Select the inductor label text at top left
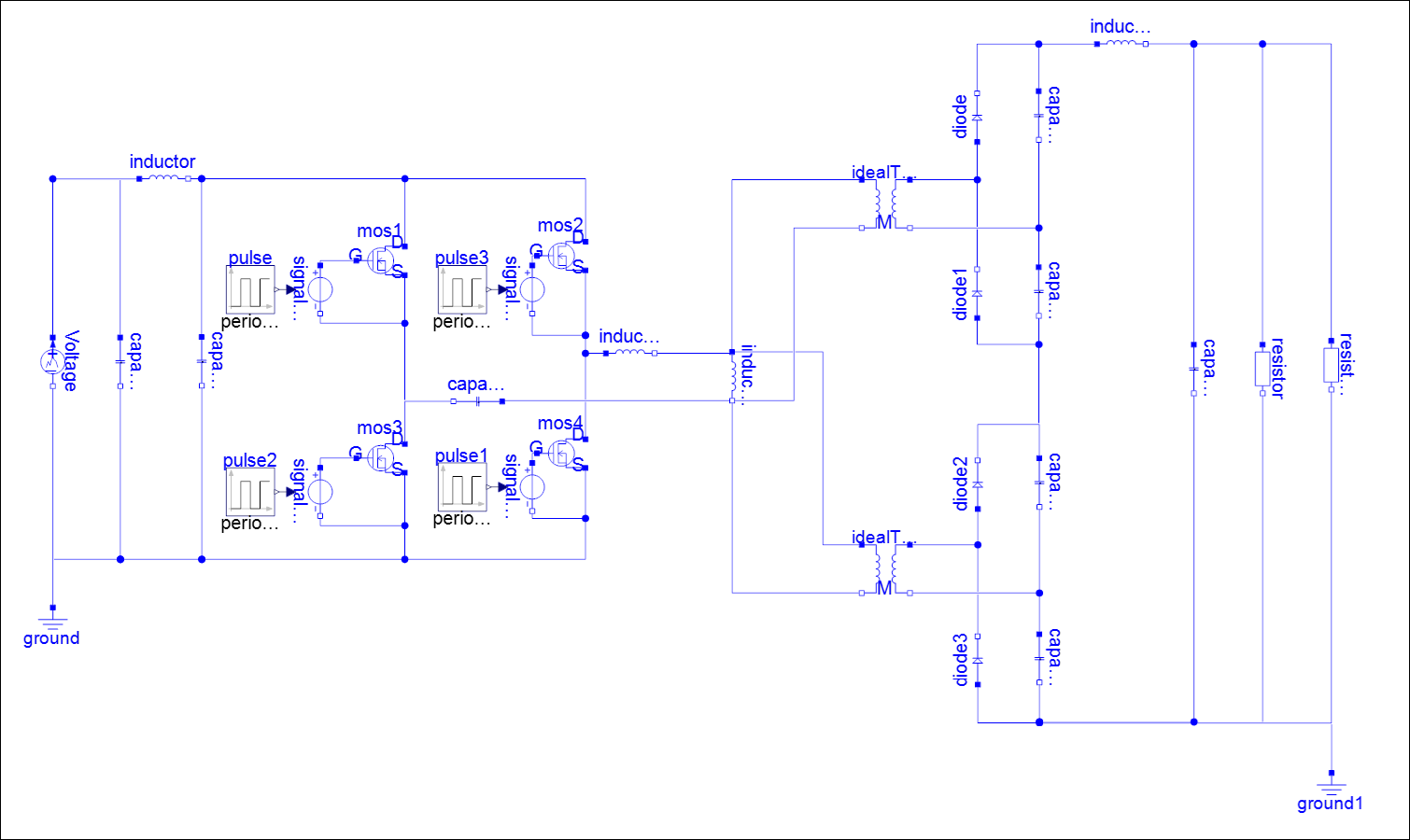The height and width of the screenshot is (840, 1410). tap(162, 161)
